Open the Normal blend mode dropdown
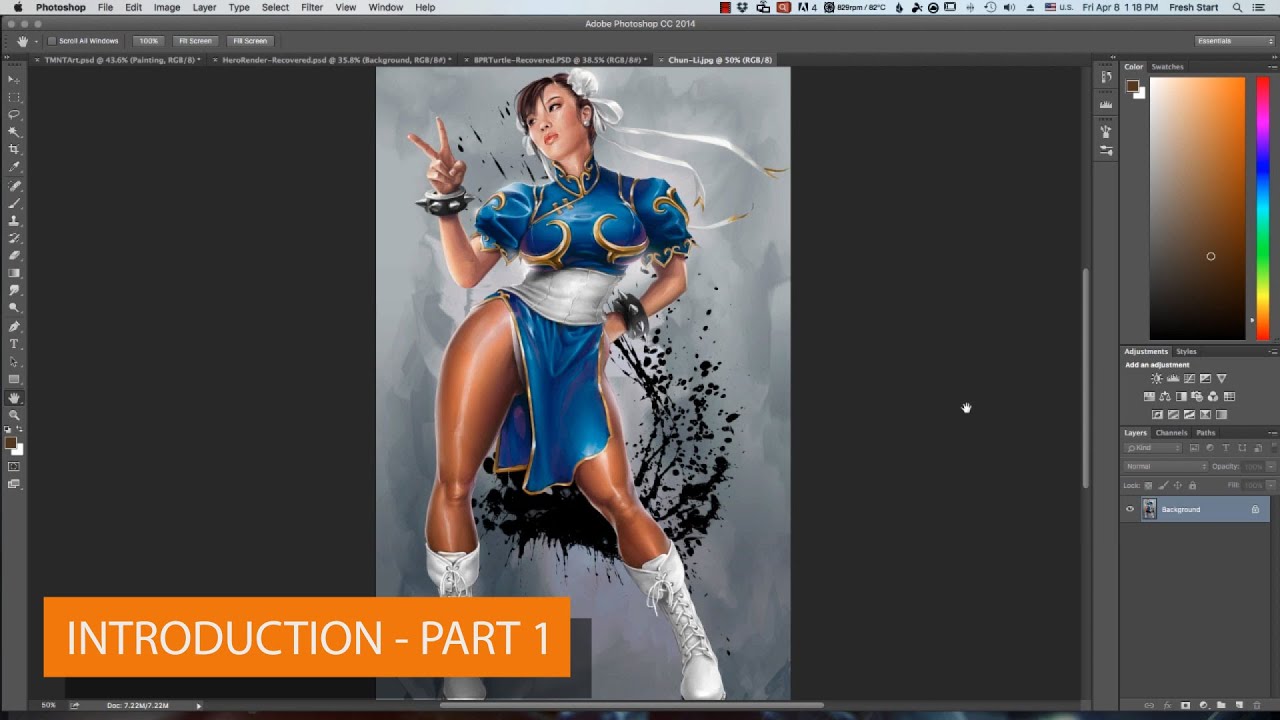This screenshot has width=1280, height=720. tap(1166, 467)
